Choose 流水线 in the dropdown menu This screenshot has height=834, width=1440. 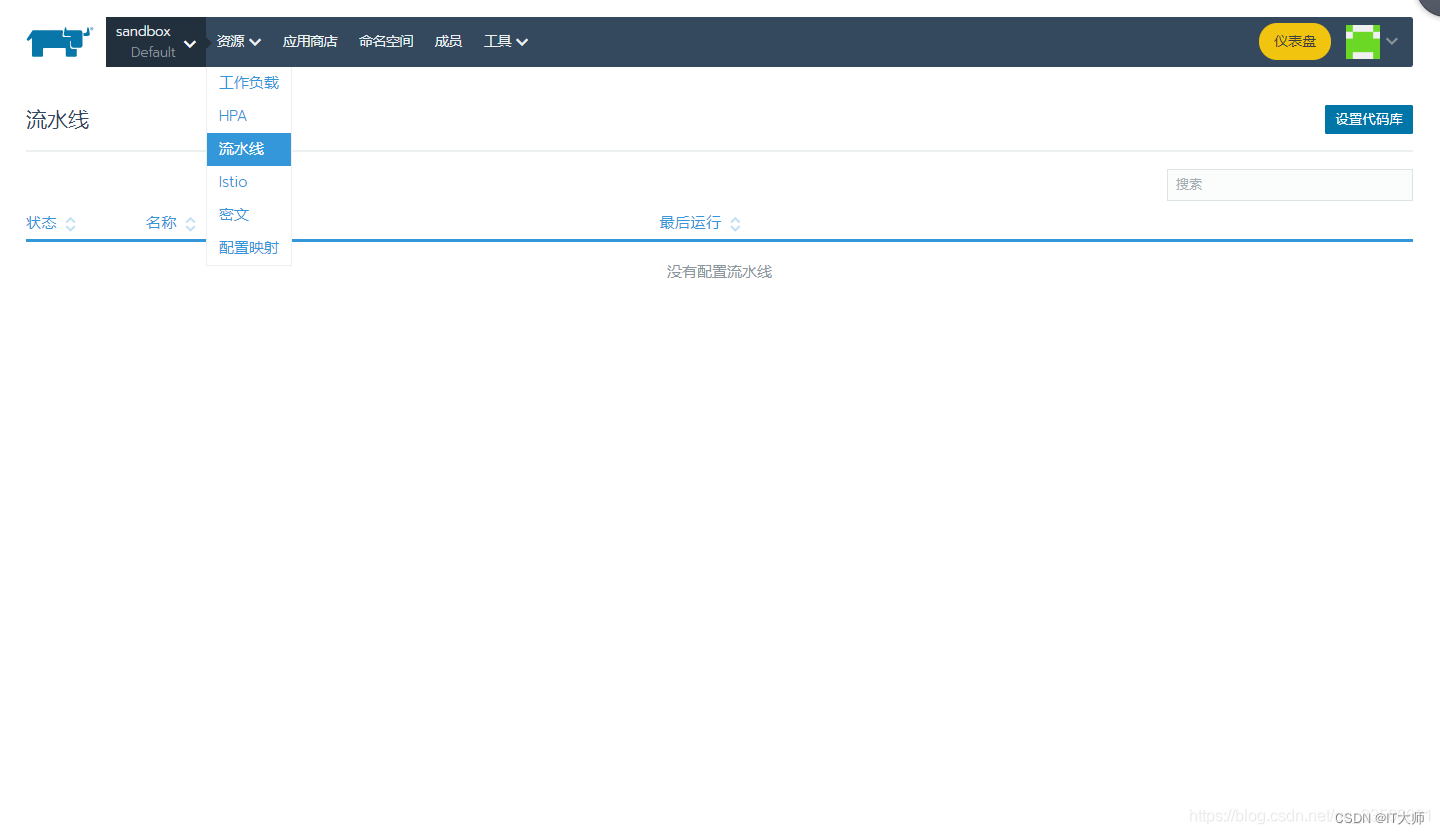click(249, 149)
